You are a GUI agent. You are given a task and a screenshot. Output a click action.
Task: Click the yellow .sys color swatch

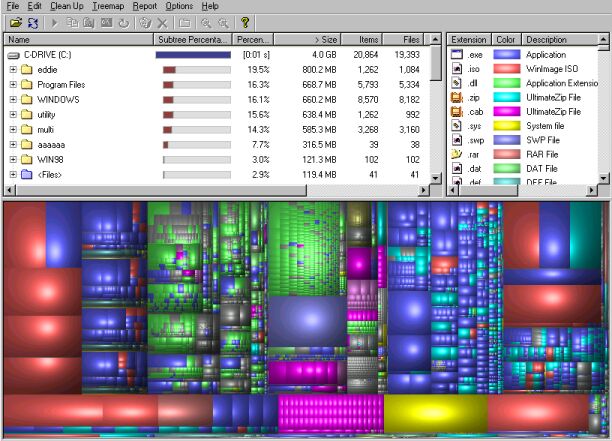(507, 126)
